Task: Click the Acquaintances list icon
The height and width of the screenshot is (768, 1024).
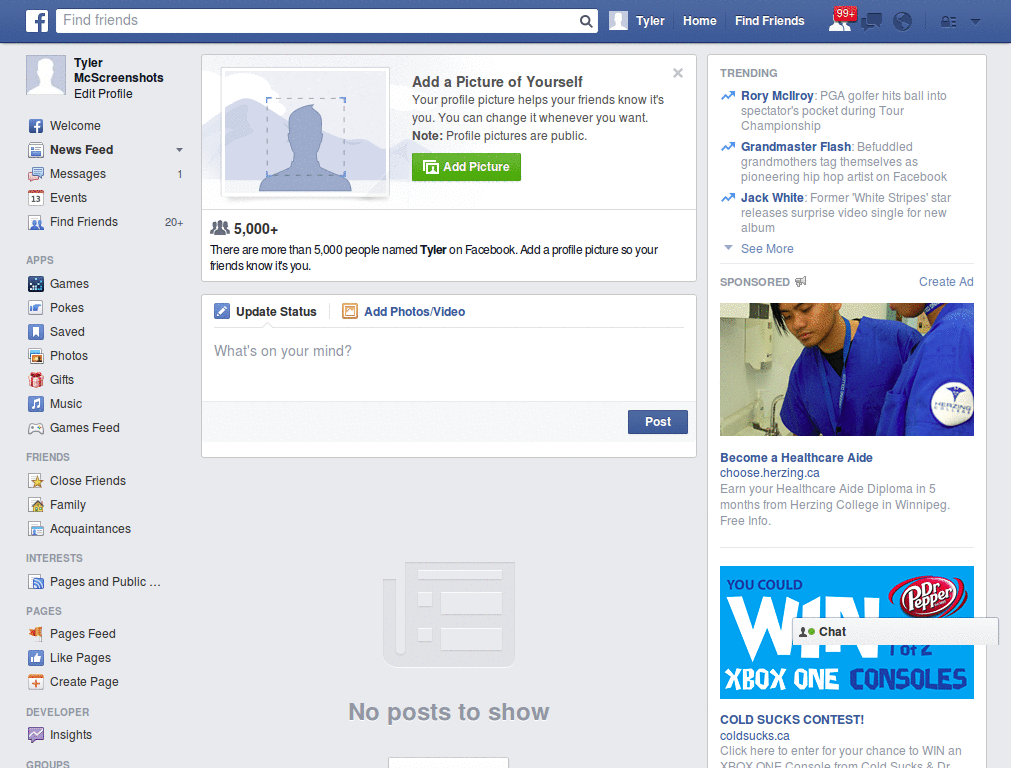Action: (x=36, y=529)
